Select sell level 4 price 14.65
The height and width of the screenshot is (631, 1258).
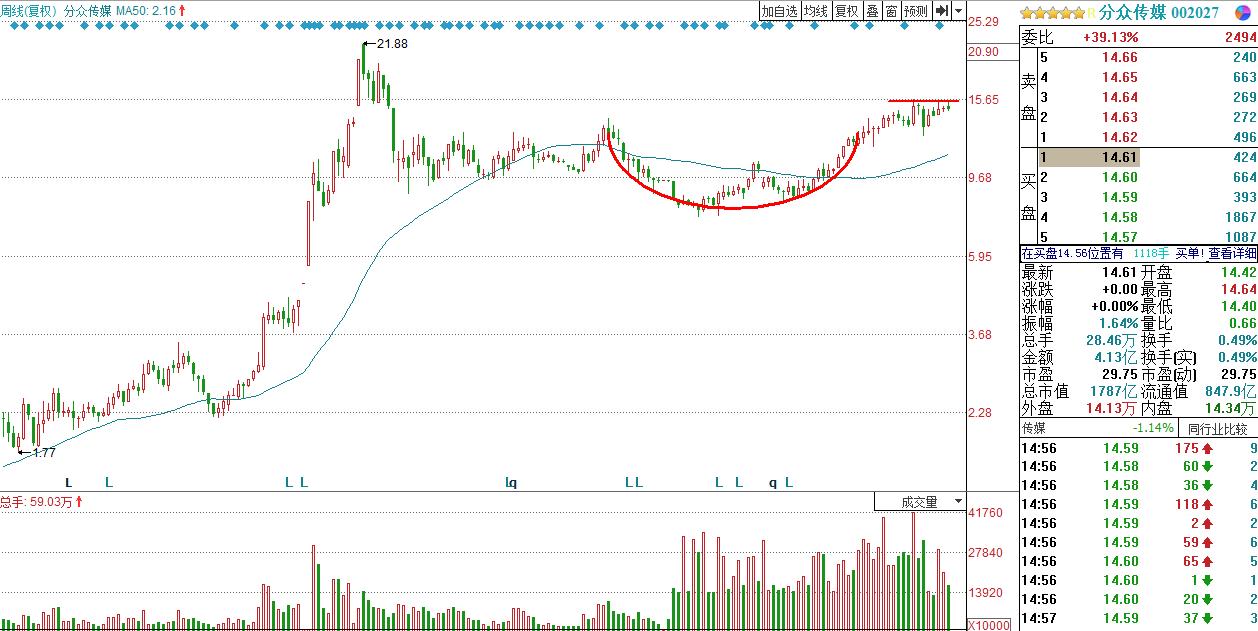[x=1119, y=78]
